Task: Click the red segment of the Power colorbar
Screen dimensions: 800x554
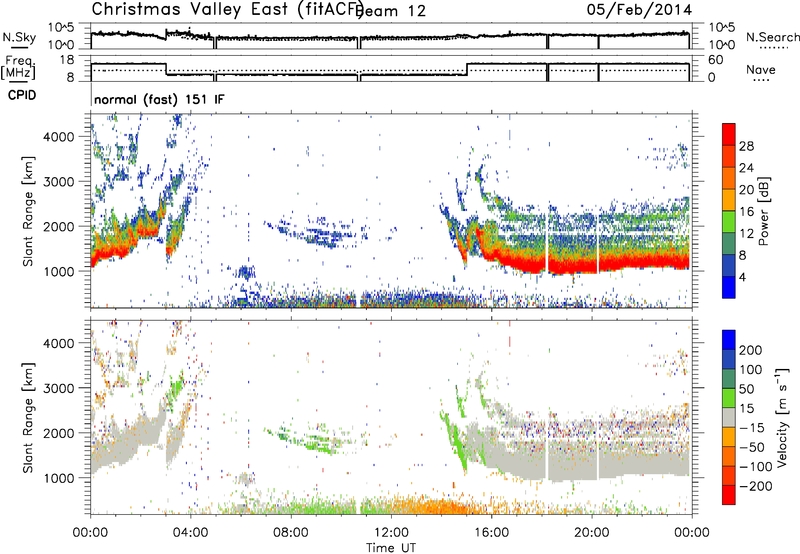Action: (729, 135)
